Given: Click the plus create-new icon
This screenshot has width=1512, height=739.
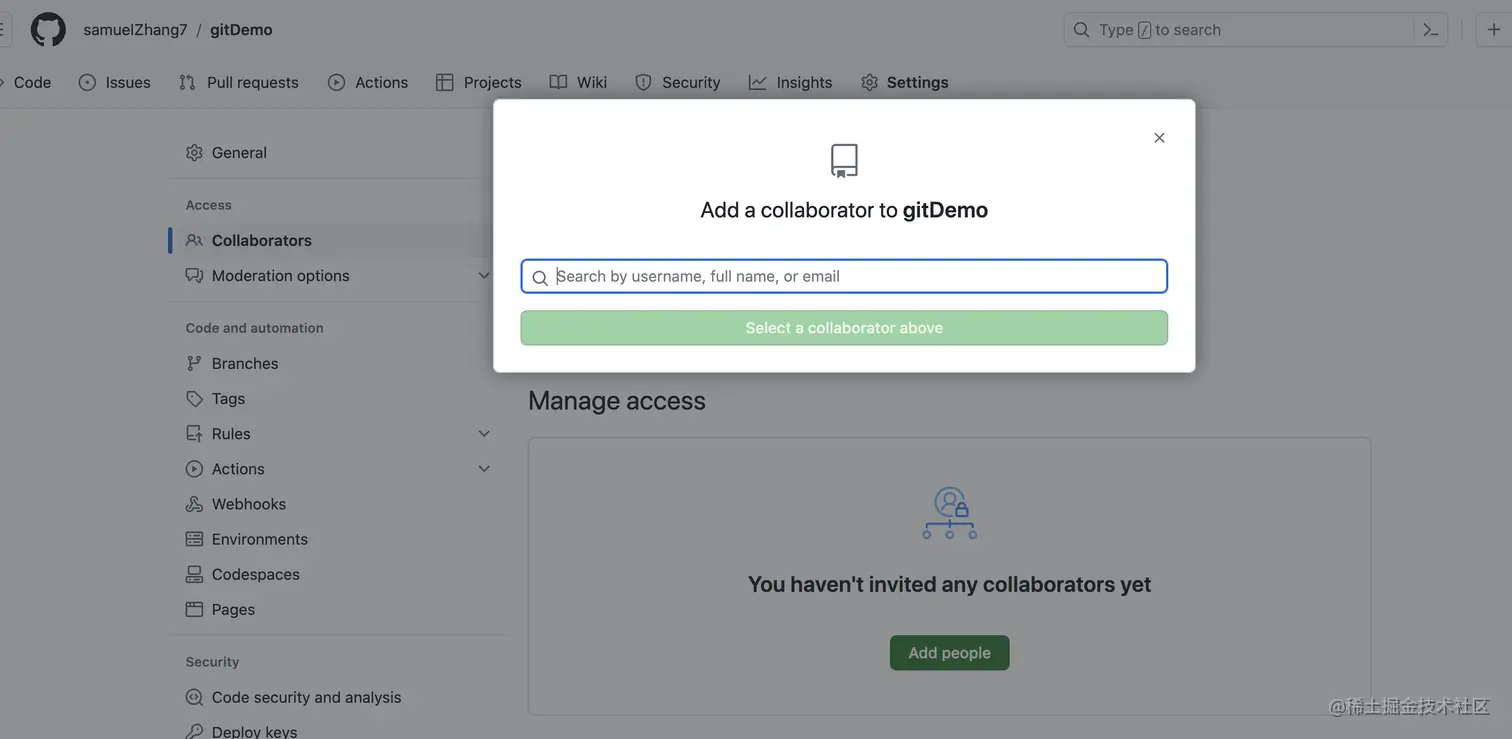Looking at the screenshot, I should pos(1493,30).
